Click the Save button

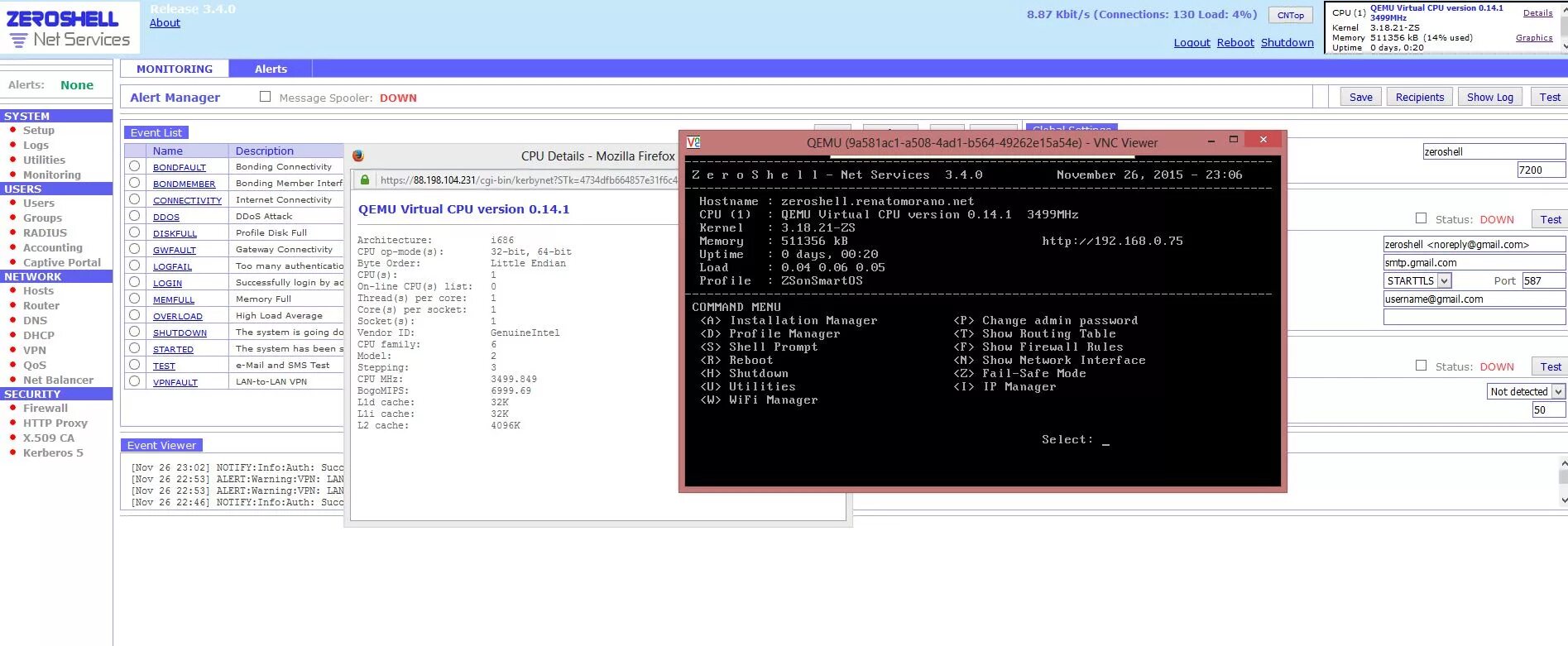point(1360,97)
